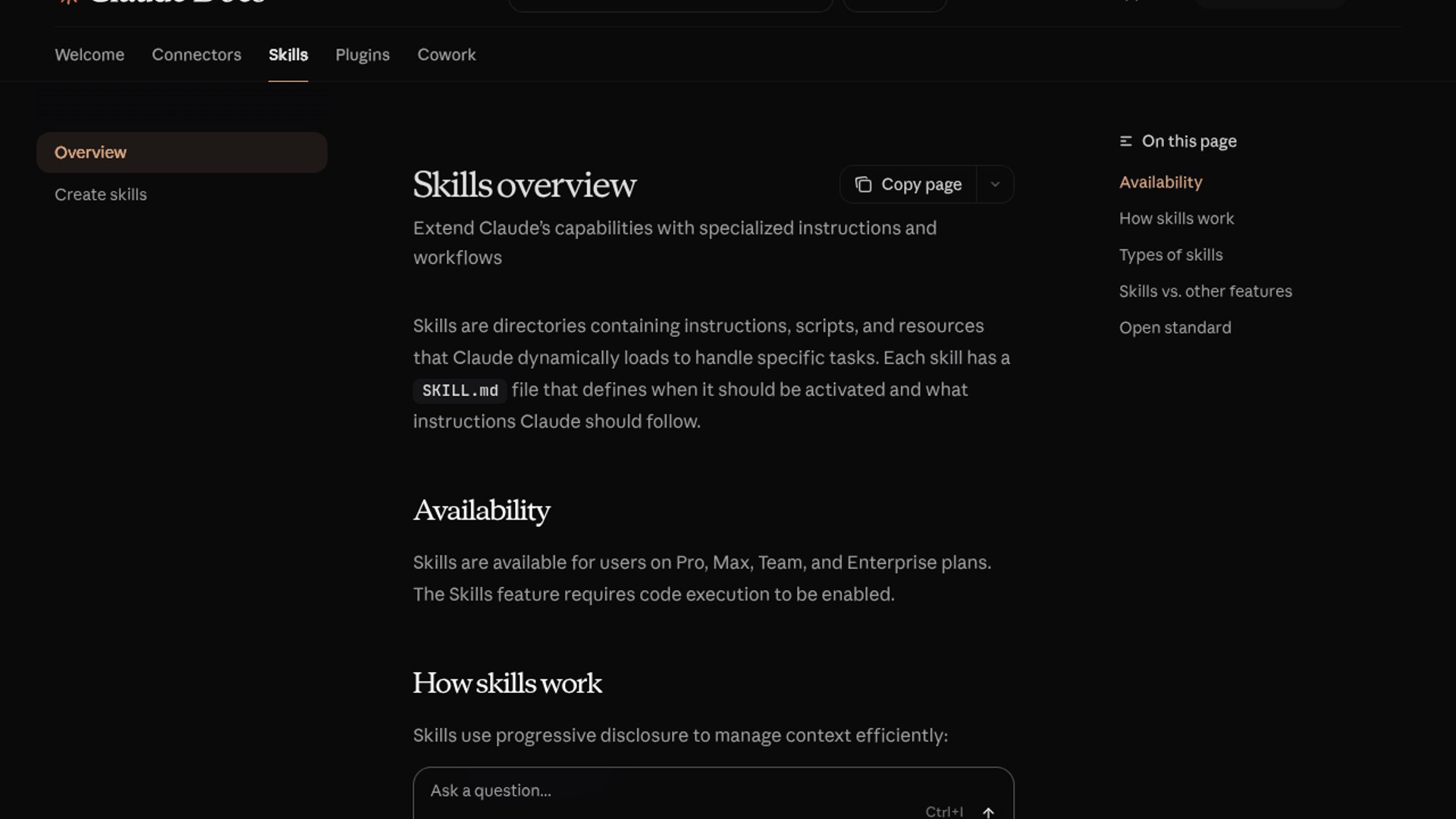
Task: Click the Availability section heading
Action: [482, 510]
